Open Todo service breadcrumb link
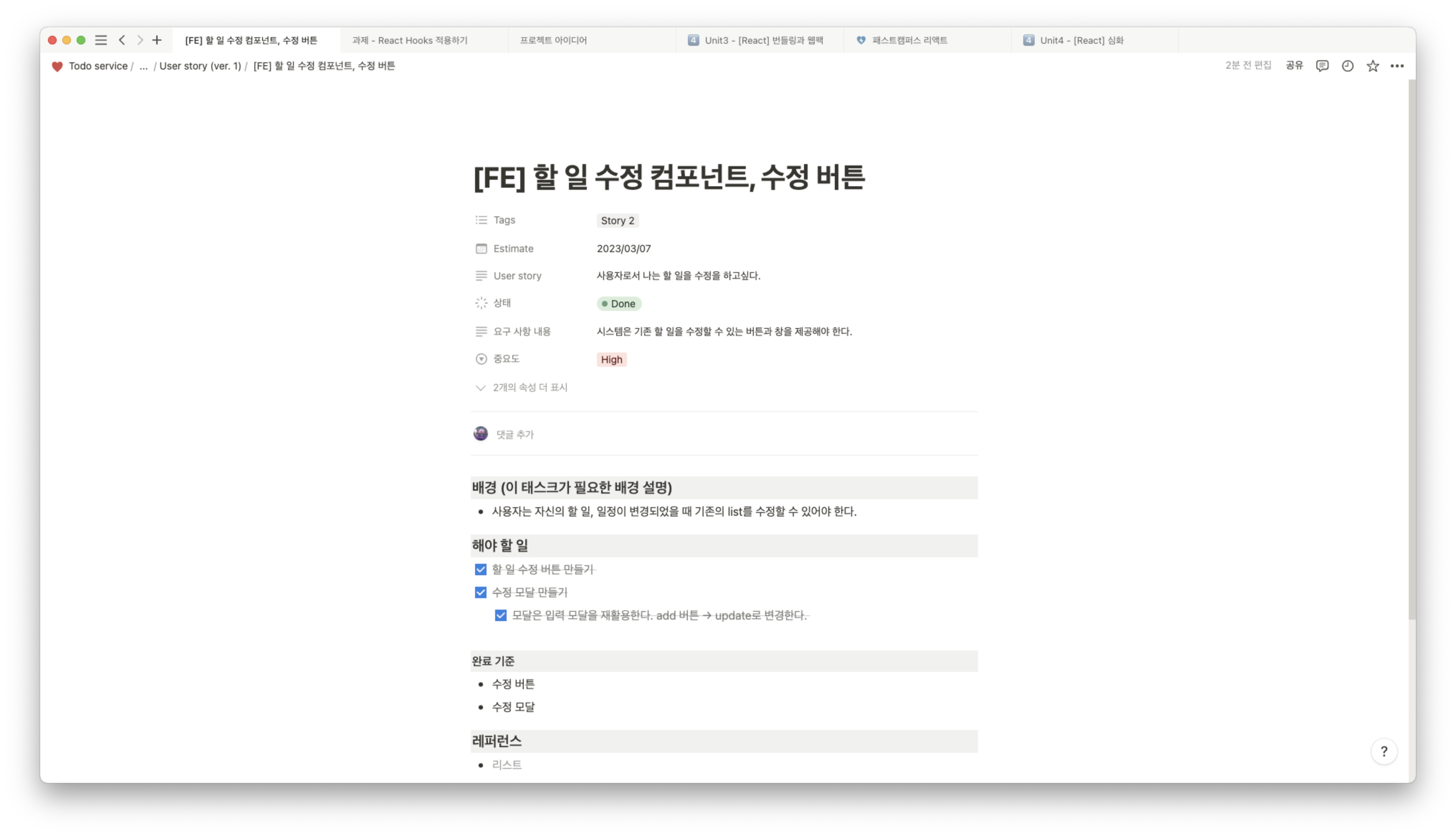 coord(98,66)
